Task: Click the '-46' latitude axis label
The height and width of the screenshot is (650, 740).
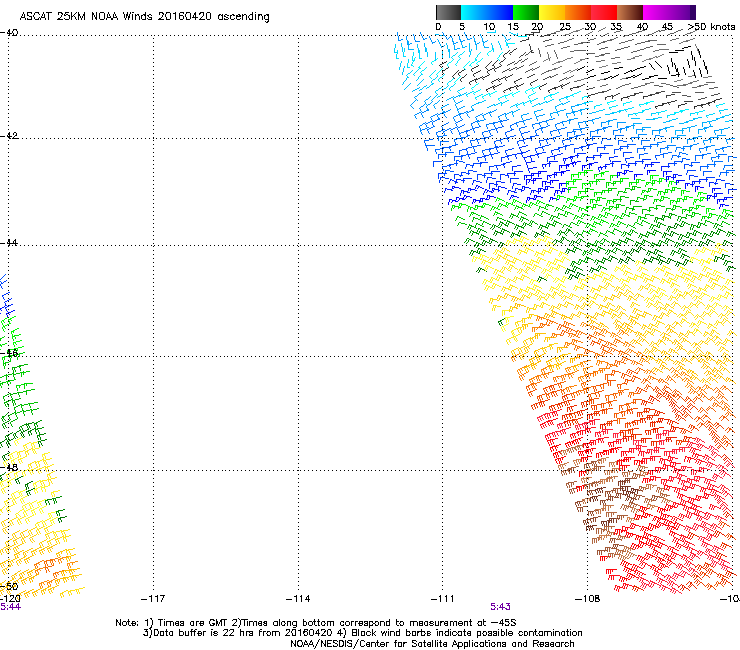Action: coord(9,353)
